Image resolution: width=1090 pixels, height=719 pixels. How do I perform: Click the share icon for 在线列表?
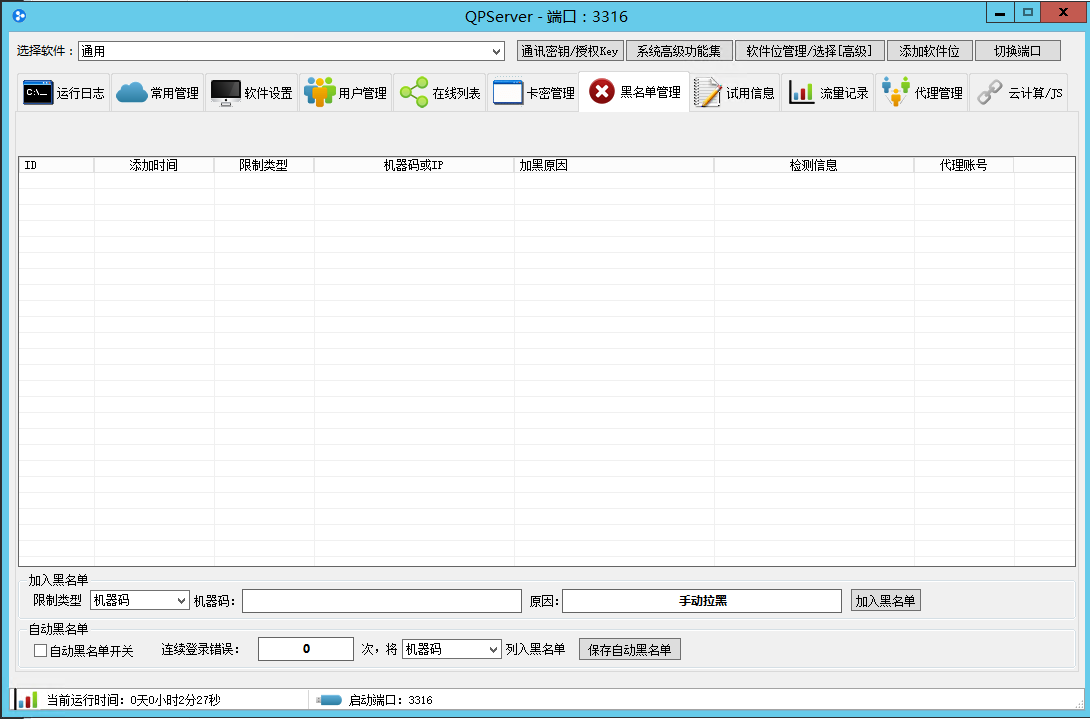point(413,93)
